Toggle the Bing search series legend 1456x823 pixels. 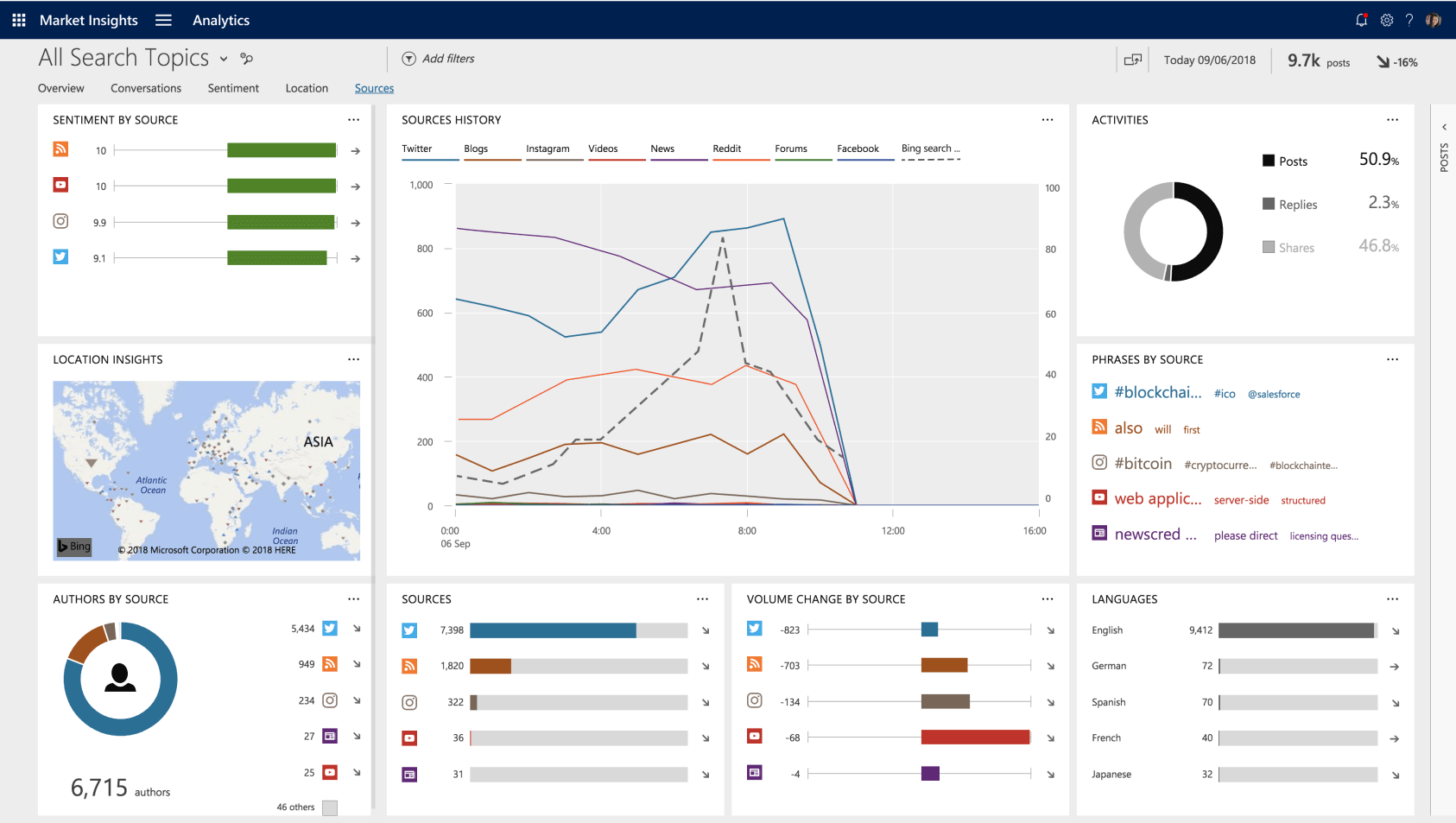(x=930, y=149)
